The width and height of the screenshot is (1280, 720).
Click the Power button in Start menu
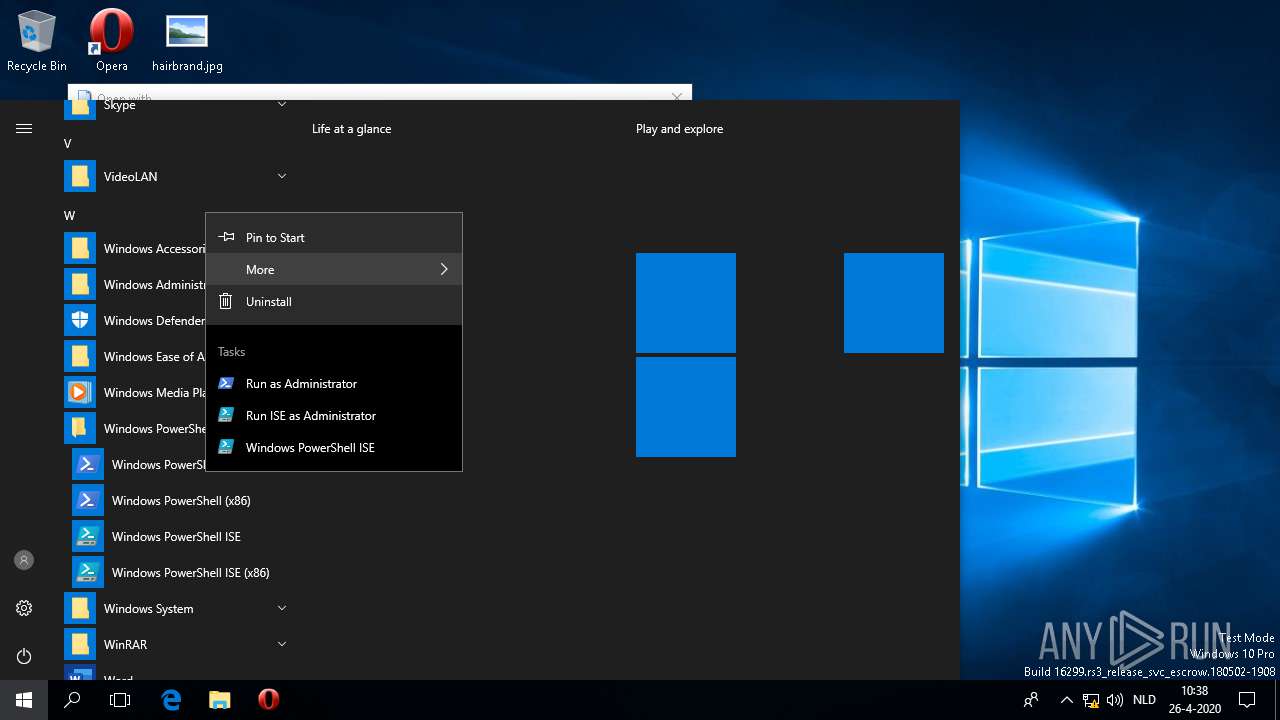24,656
